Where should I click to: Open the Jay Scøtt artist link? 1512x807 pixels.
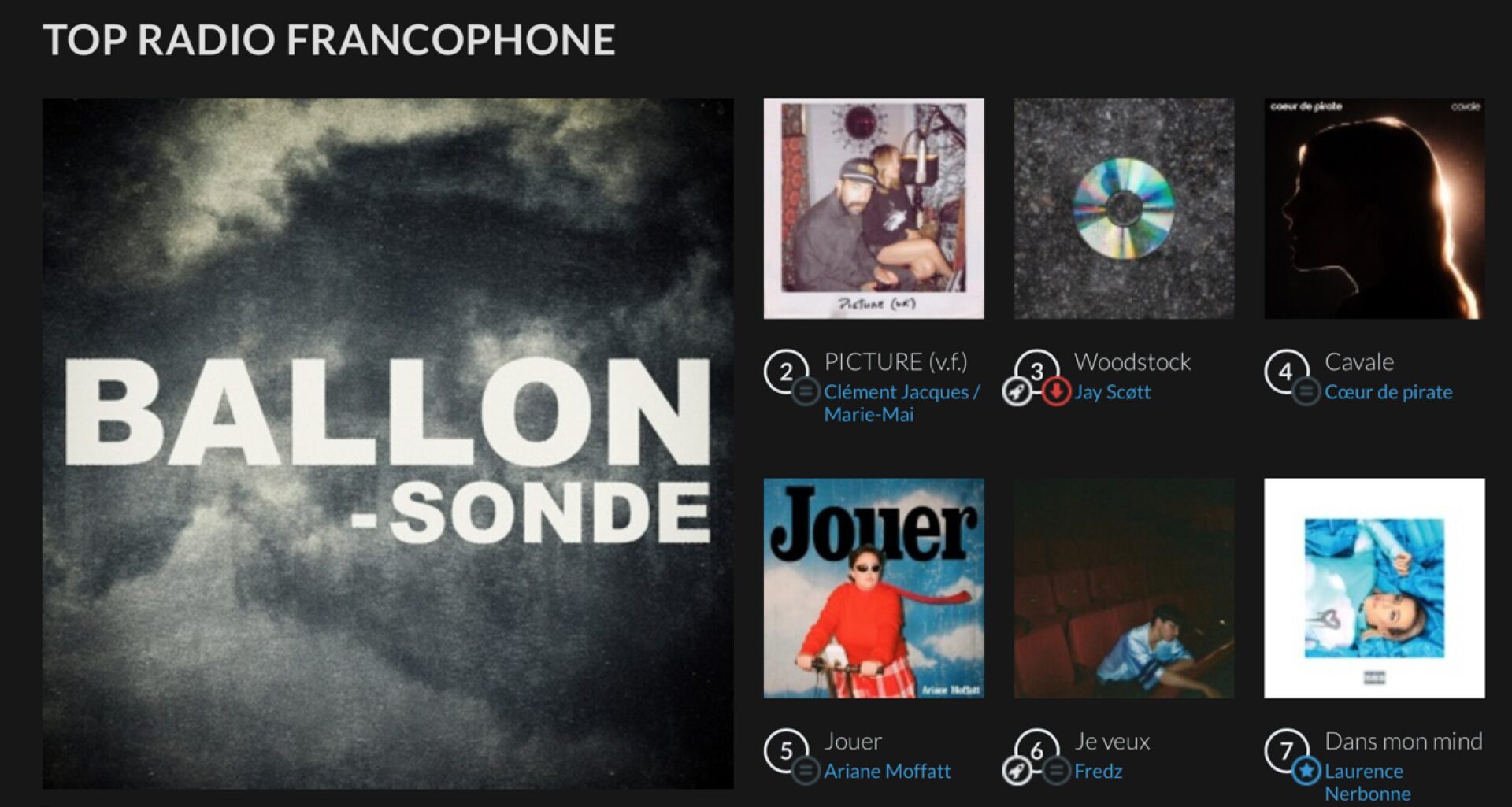[x=1112, y=392]
